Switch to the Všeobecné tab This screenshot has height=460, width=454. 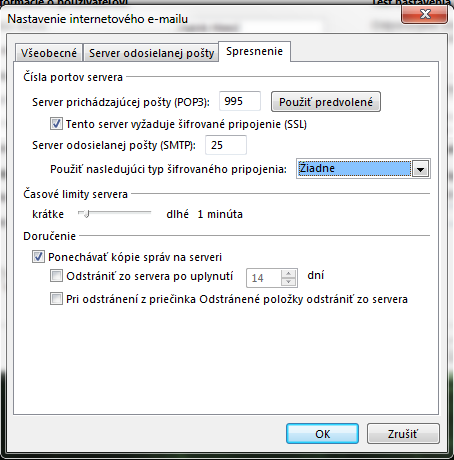[x=49, y=53]
